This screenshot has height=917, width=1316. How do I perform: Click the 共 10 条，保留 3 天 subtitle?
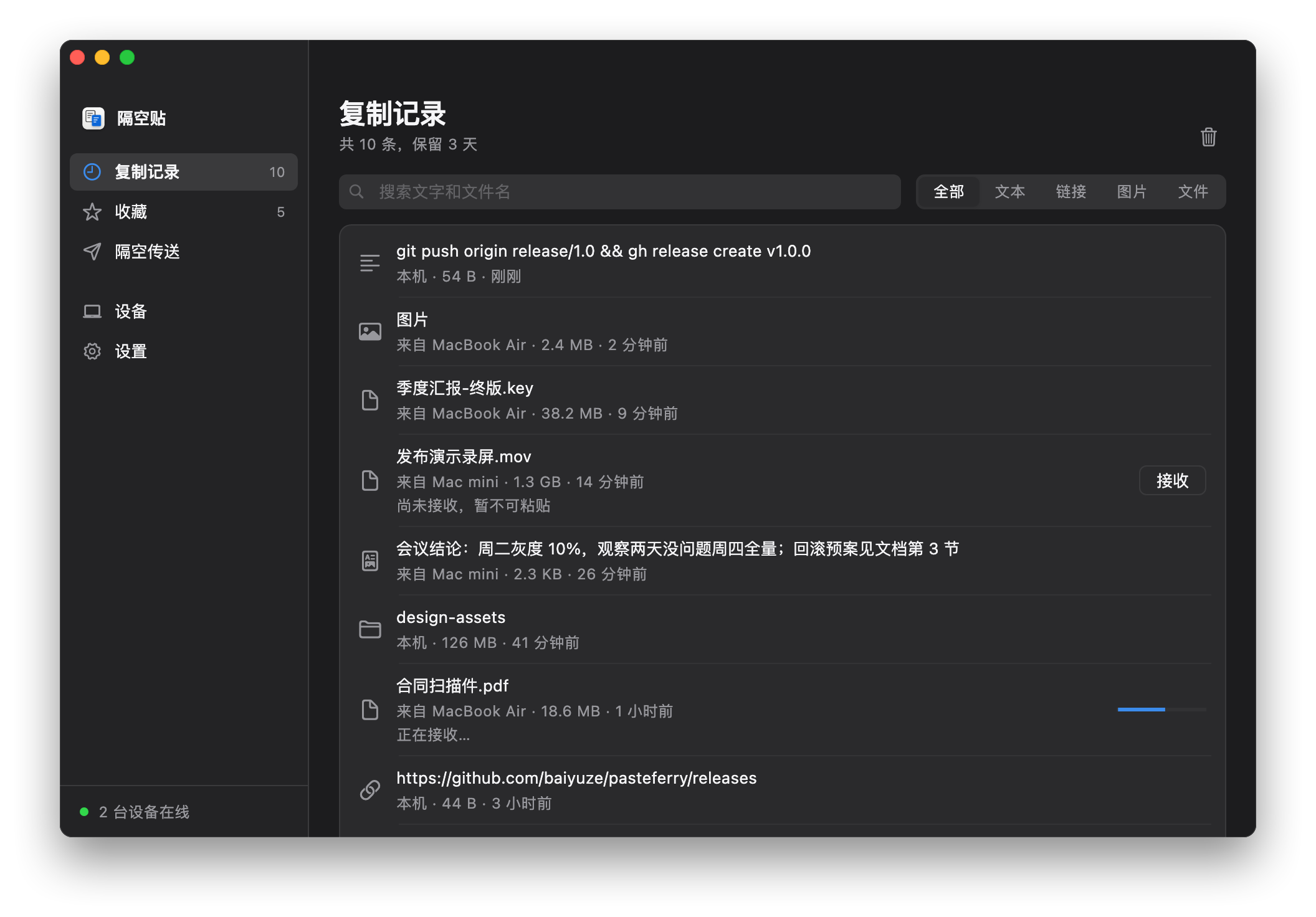(x=408, y=145)
